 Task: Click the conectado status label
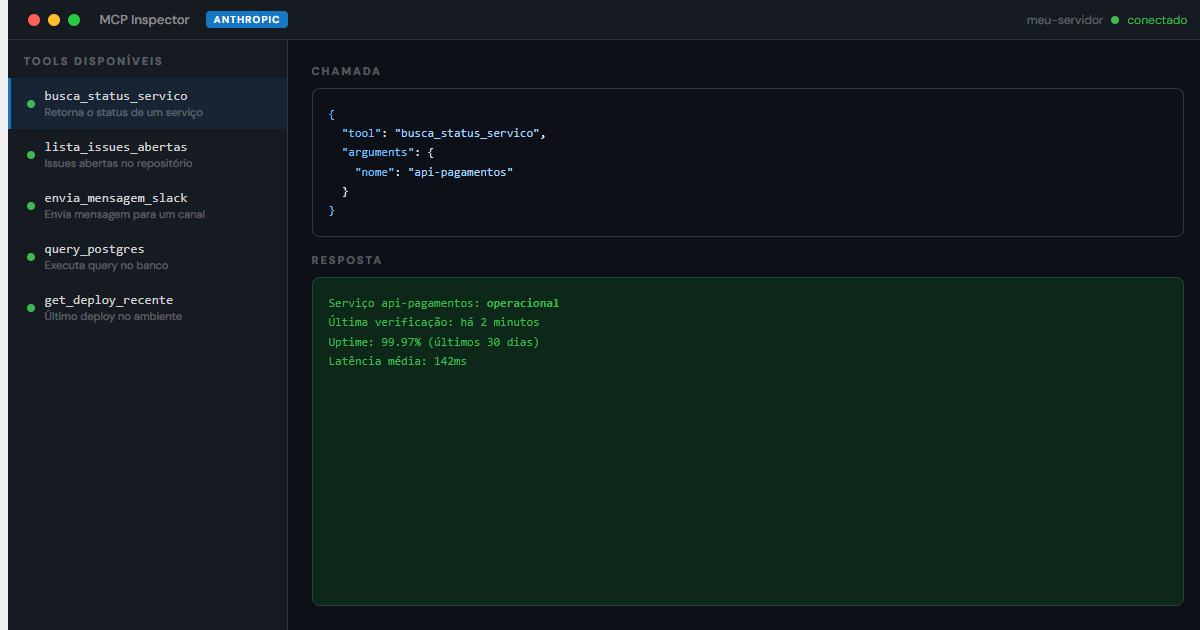pos(1157,20)
